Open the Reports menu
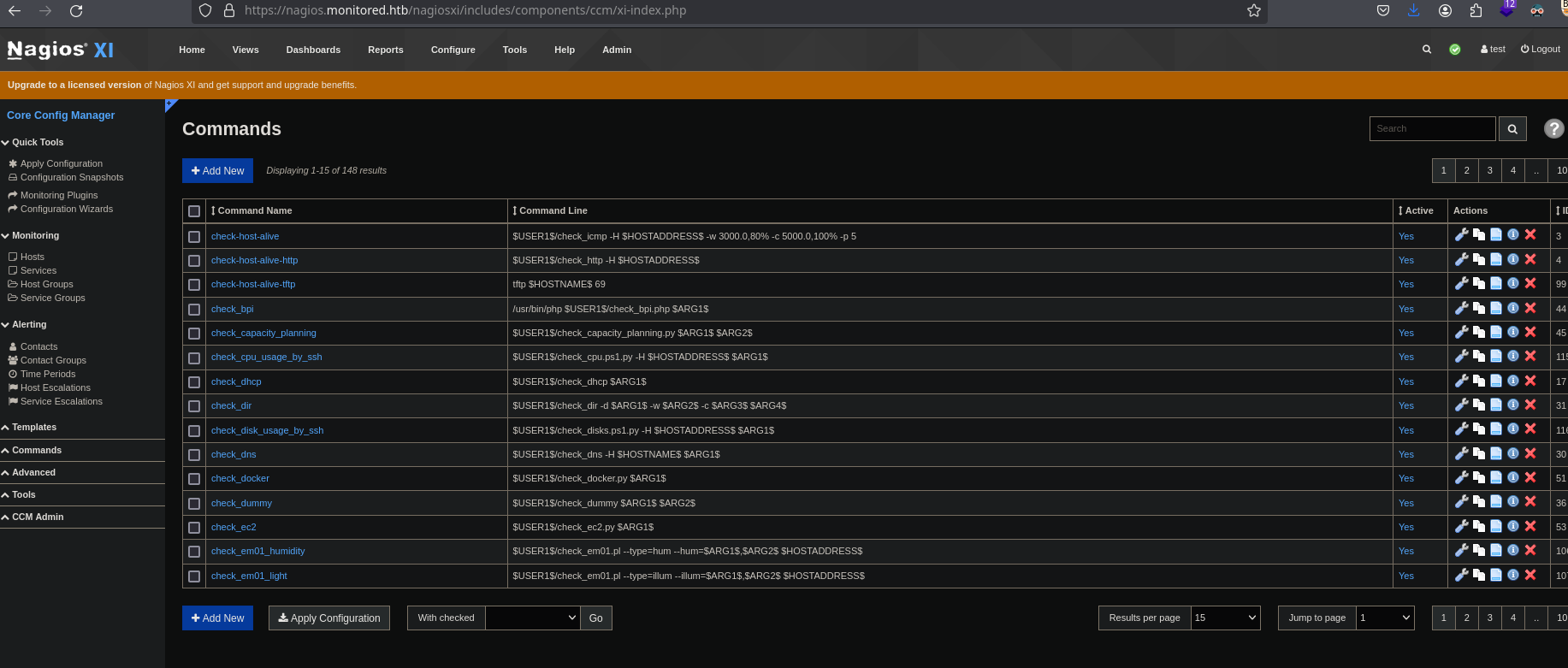Screen dimensions: 1568x668 pos(386,50)
